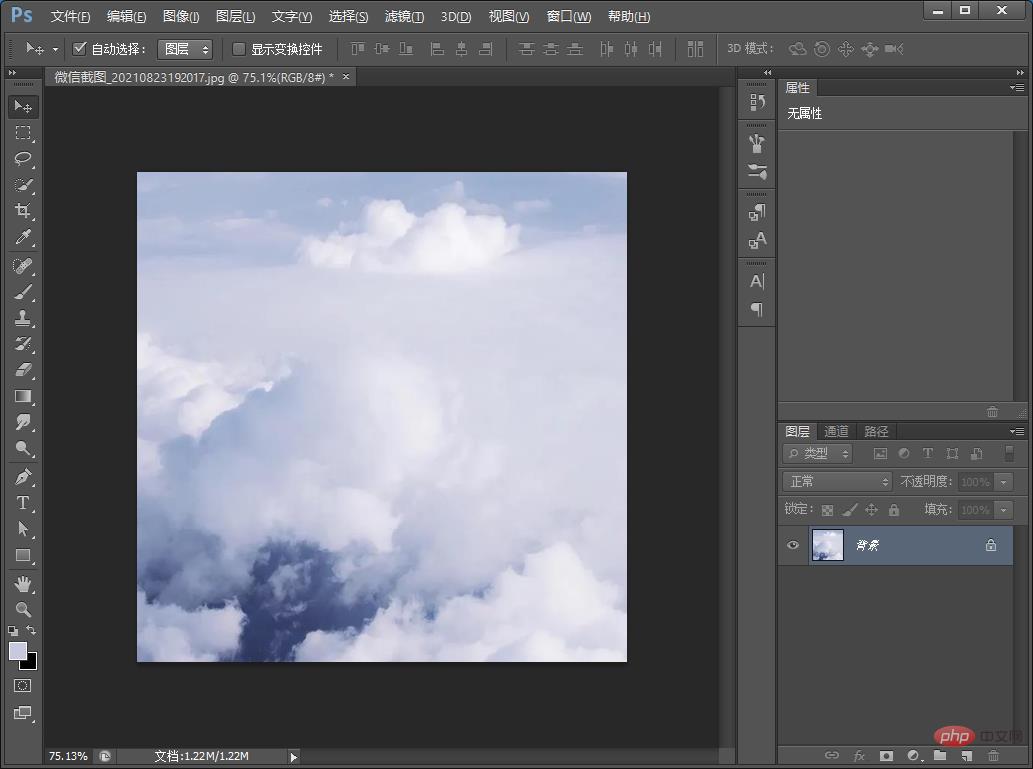This screenshot has width=1033, height=769.
Task: Hide the 背景 layer with eye icon
Action: (x=793, y=546)
